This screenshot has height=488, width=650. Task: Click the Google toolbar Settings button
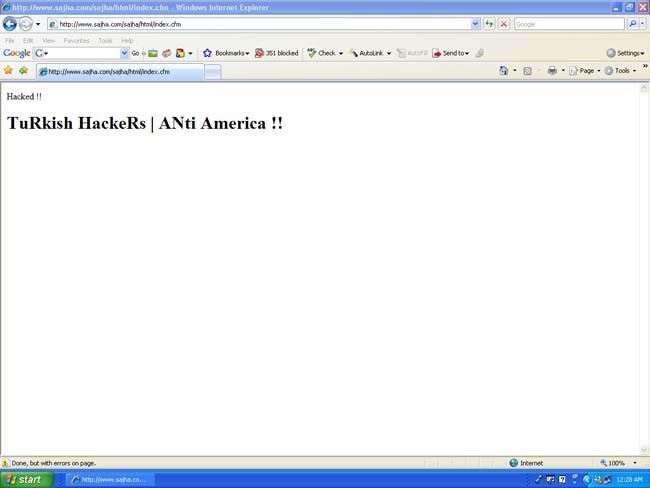click(625, 53)
